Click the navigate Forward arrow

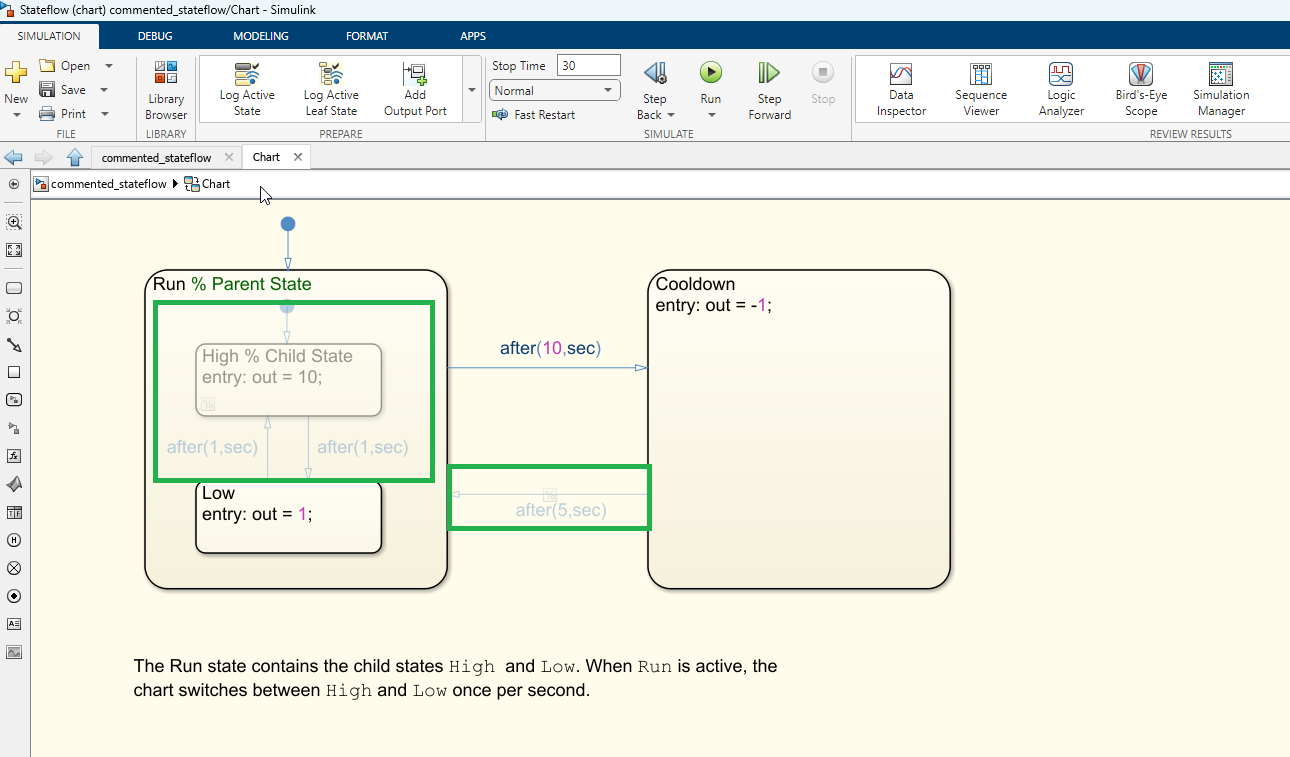coord(44,157)
